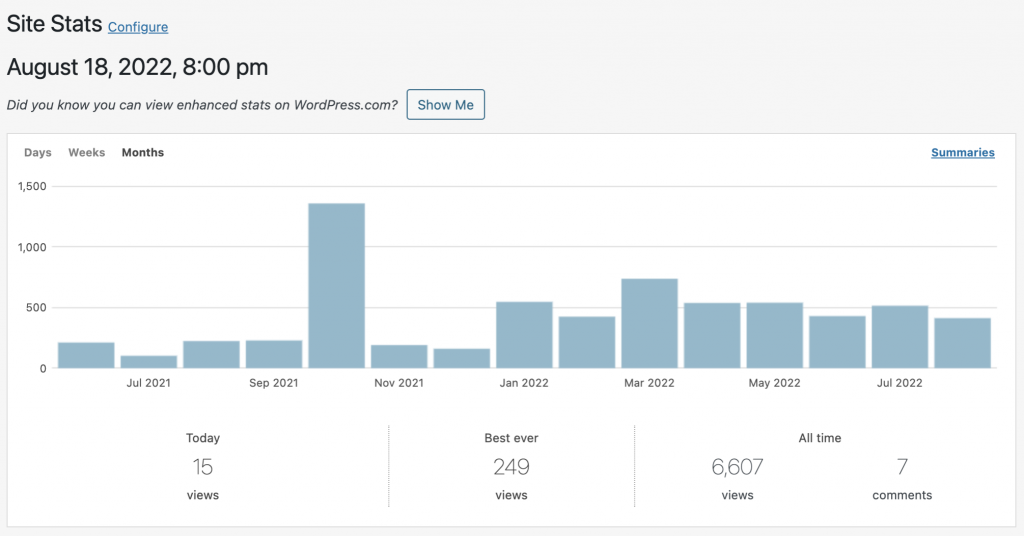Select the Sep 2021 bar

274,355
